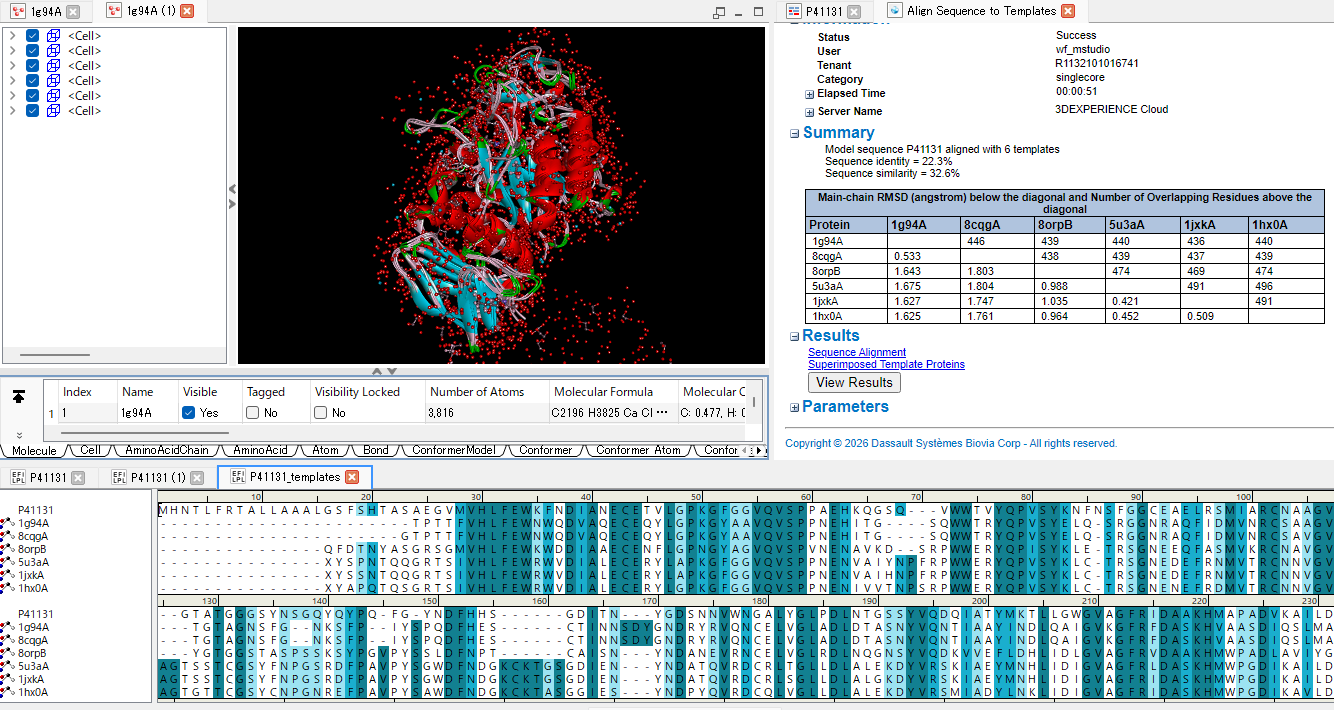Click the collapse-to-top arrow icon beside data table
The width and height of the screenshot is (1334, 710).
click(19, 397)
